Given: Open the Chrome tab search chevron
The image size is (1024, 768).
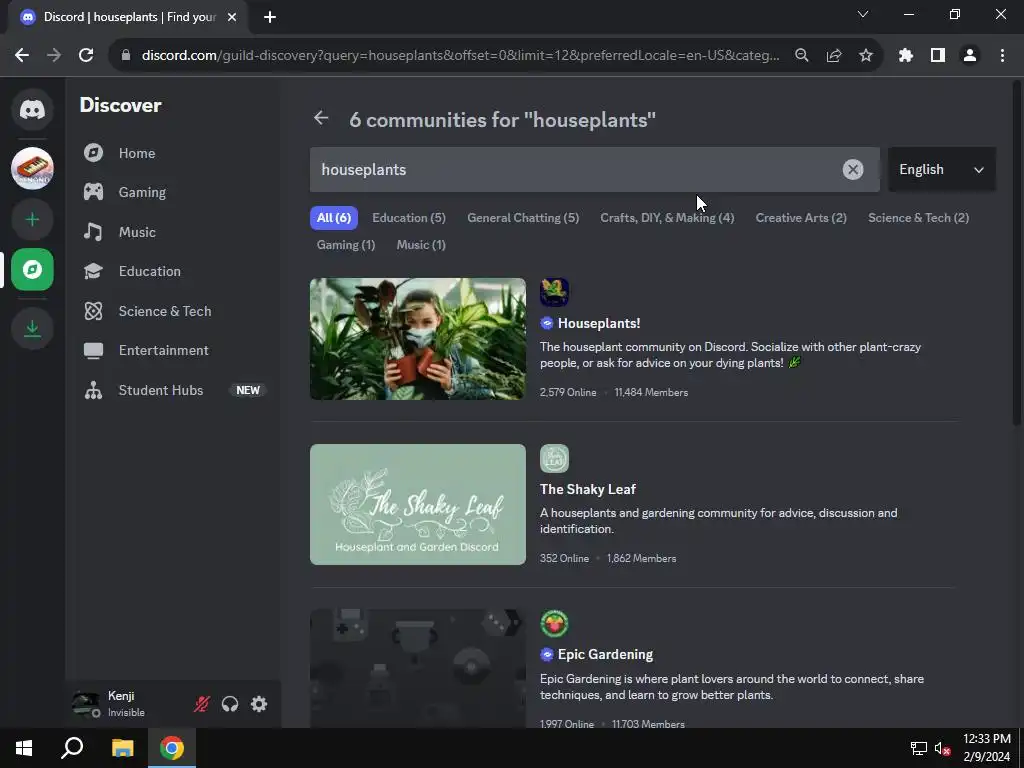Looking at the screenshot, I should tap(863, 14).
